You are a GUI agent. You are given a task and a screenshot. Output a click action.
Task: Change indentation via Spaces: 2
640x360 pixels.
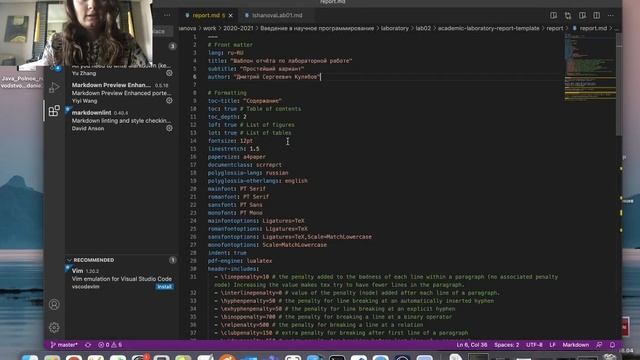[507, 345]
